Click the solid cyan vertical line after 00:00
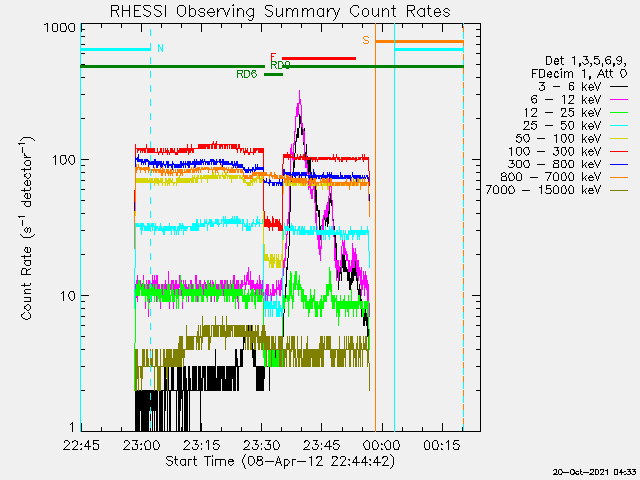The image size is (640, 480). (394, 227)
